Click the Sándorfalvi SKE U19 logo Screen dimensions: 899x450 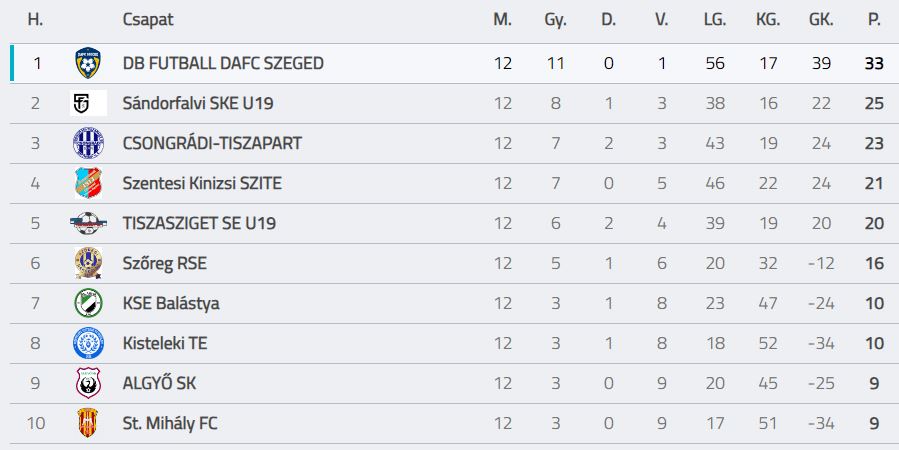tap(88, 103)
